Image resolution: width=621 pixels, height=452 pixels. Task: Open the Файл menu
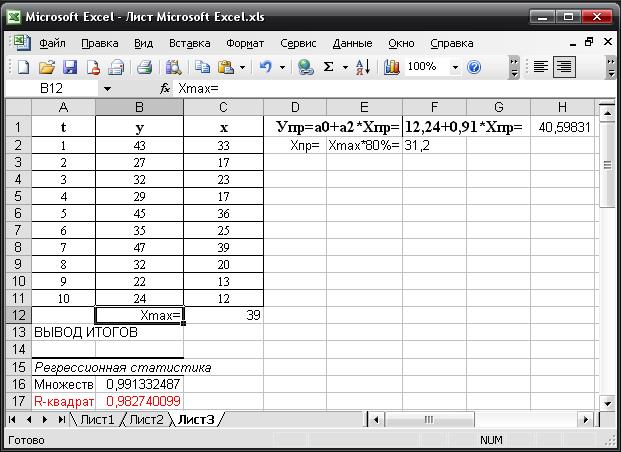pos(52,43)
